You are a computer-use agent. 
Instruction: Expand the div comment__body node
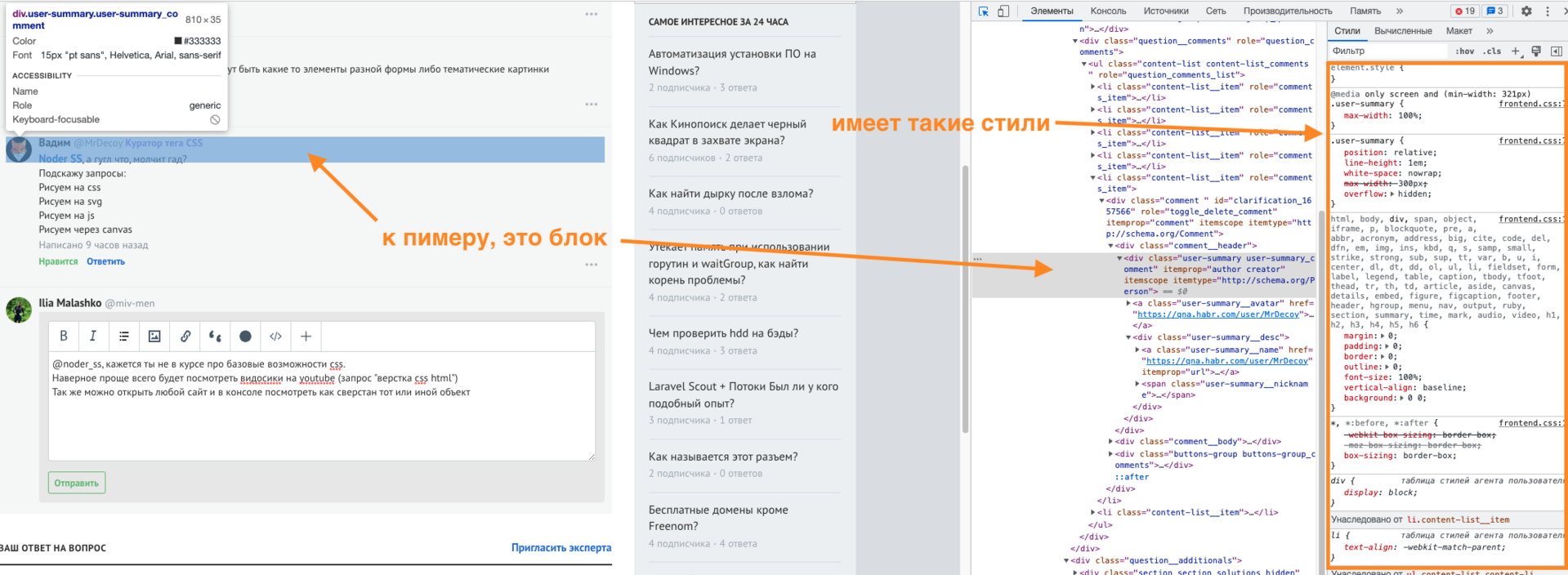click(x=1110, y=442)
